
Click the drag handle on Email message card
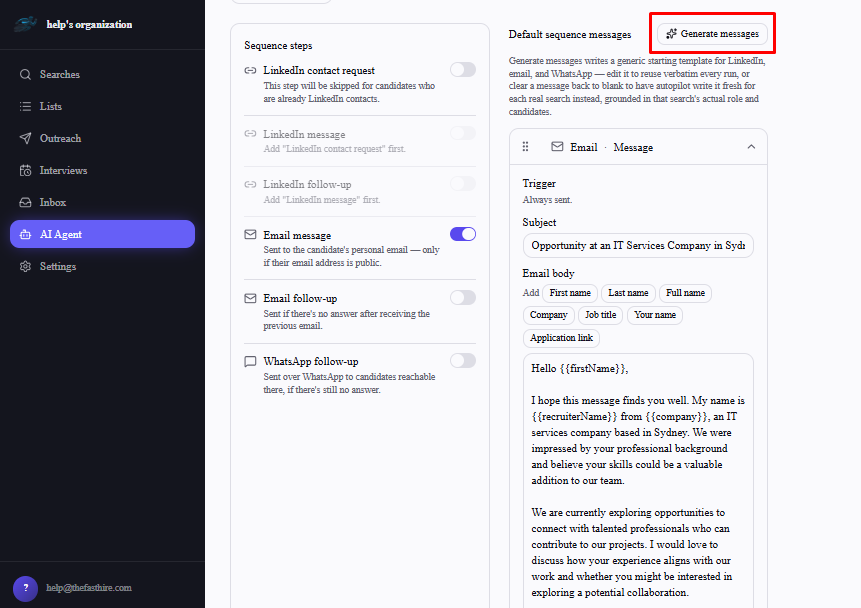pyautogui.click(x=525, y=147)
